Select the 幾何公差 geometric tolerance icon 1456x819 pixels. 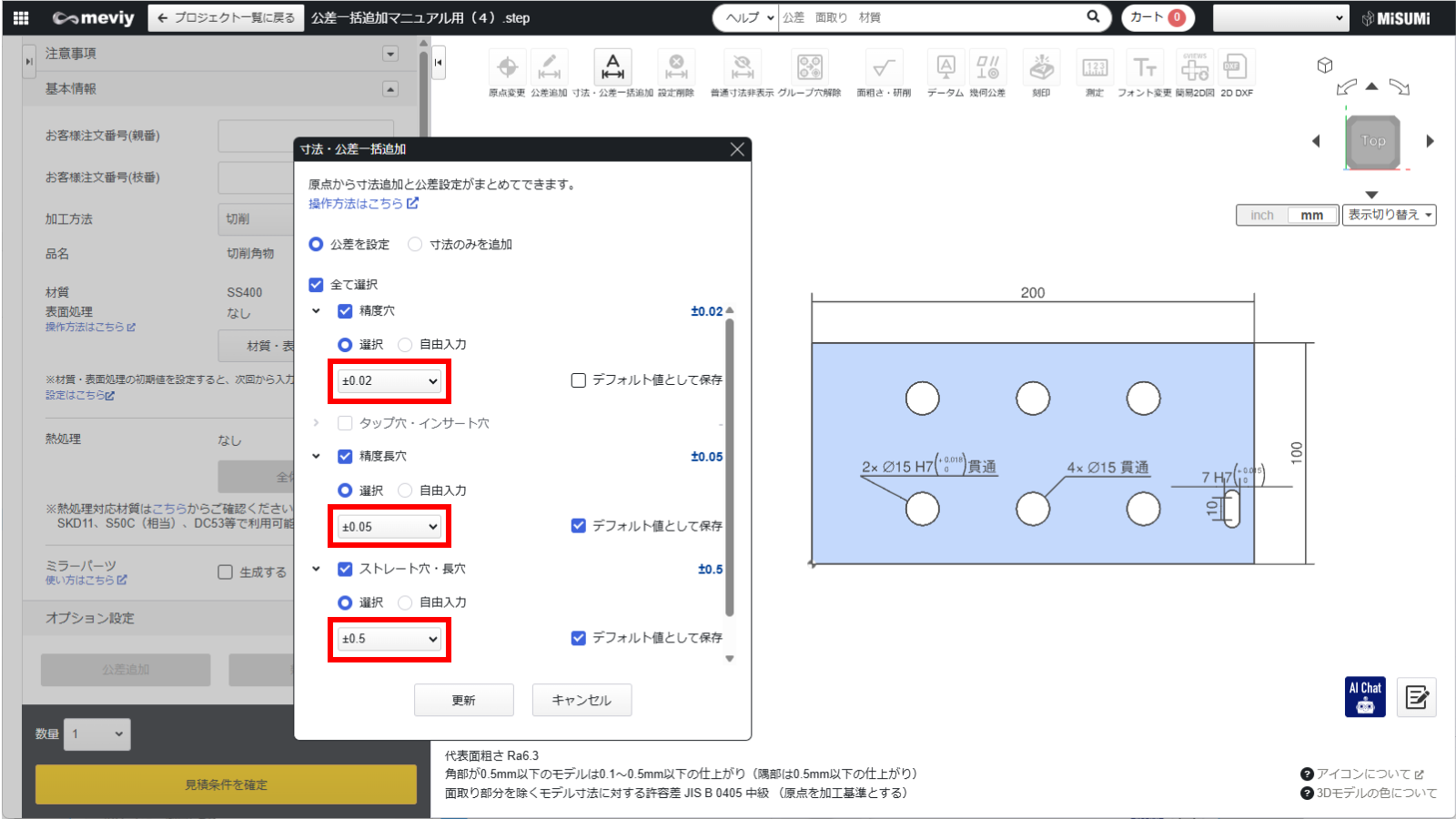(x=987, y=67)
